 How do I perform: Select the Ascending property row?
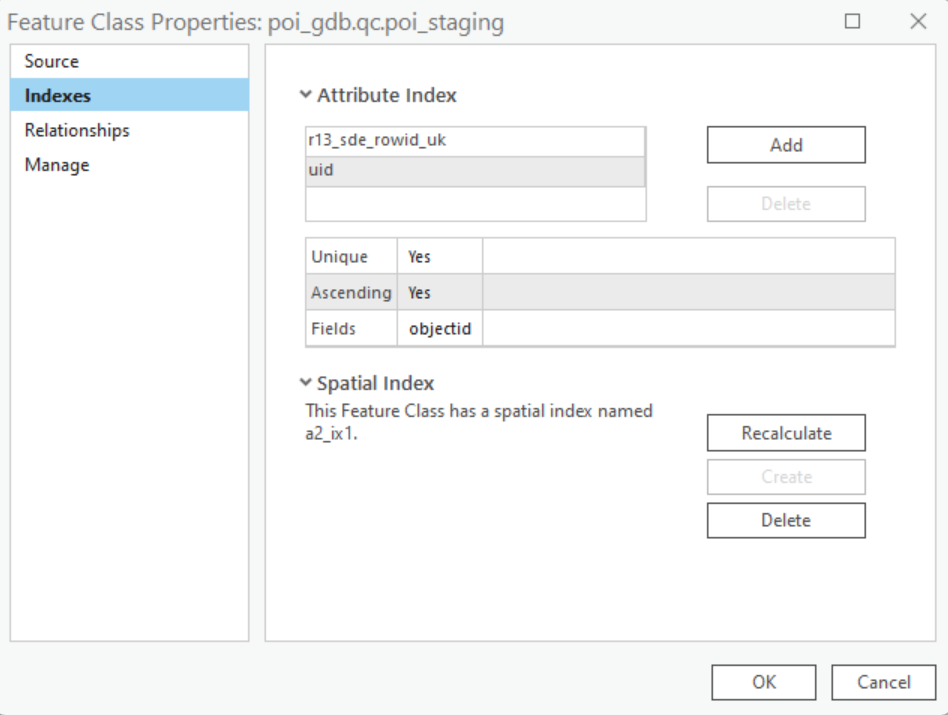(600, 293)
